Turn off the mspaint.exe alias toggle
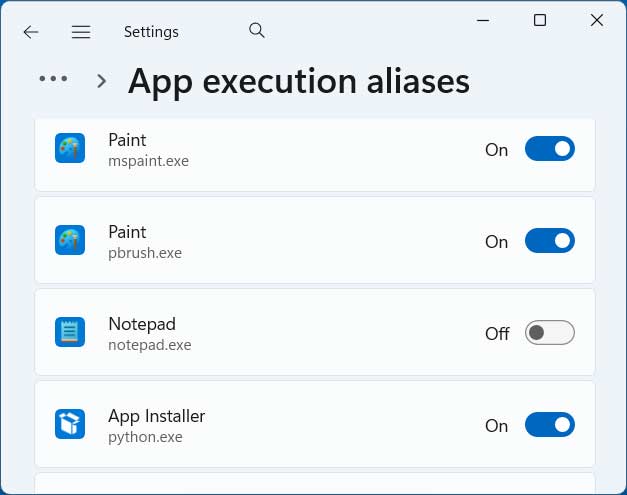This screenshot has width=627, height=495. click(x=549, y=149)
